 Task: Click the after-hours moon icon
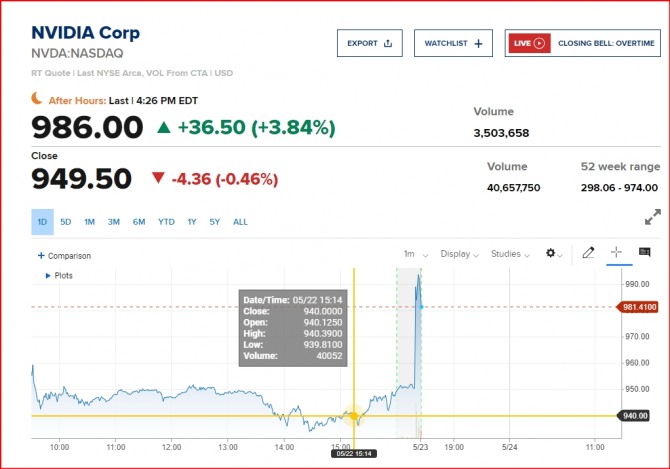pyautogui.click(x=37, y=98)
